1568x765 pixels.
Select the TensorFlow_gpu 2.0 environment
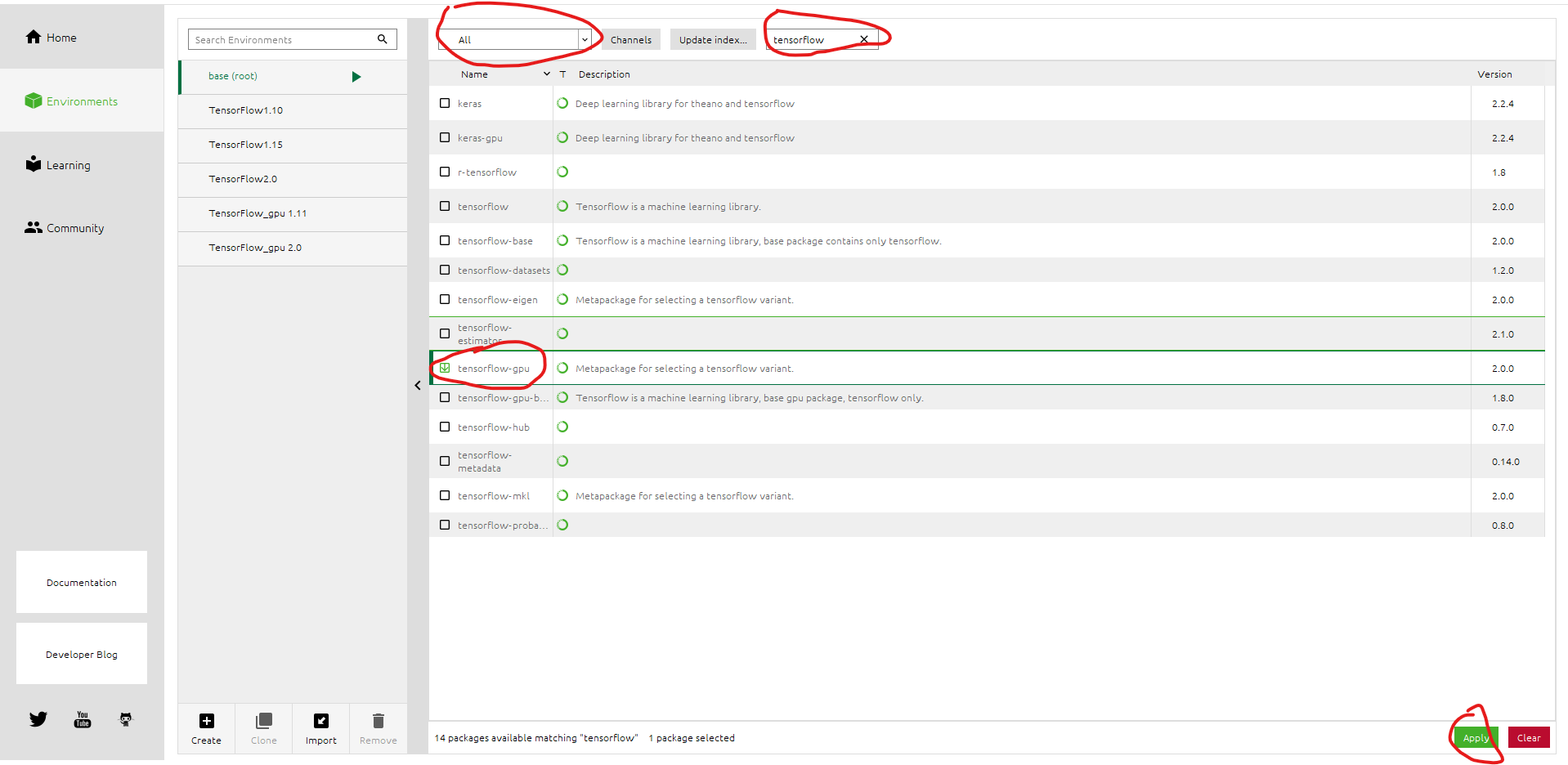tap(293, 248)
